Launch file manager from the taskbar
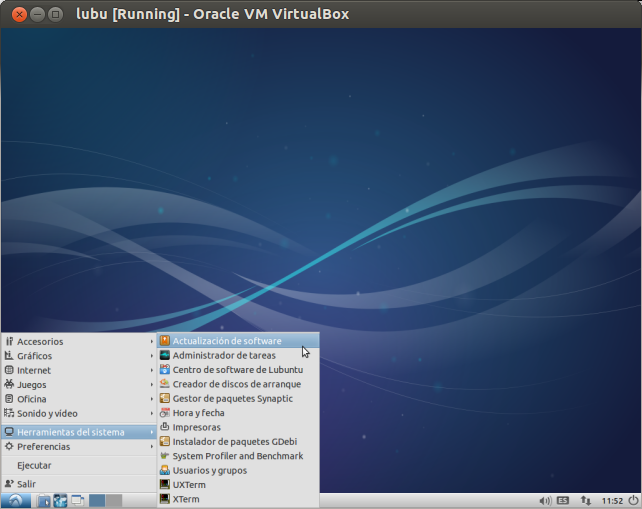Viewport: 642px width, 509px height. (44, 500)
